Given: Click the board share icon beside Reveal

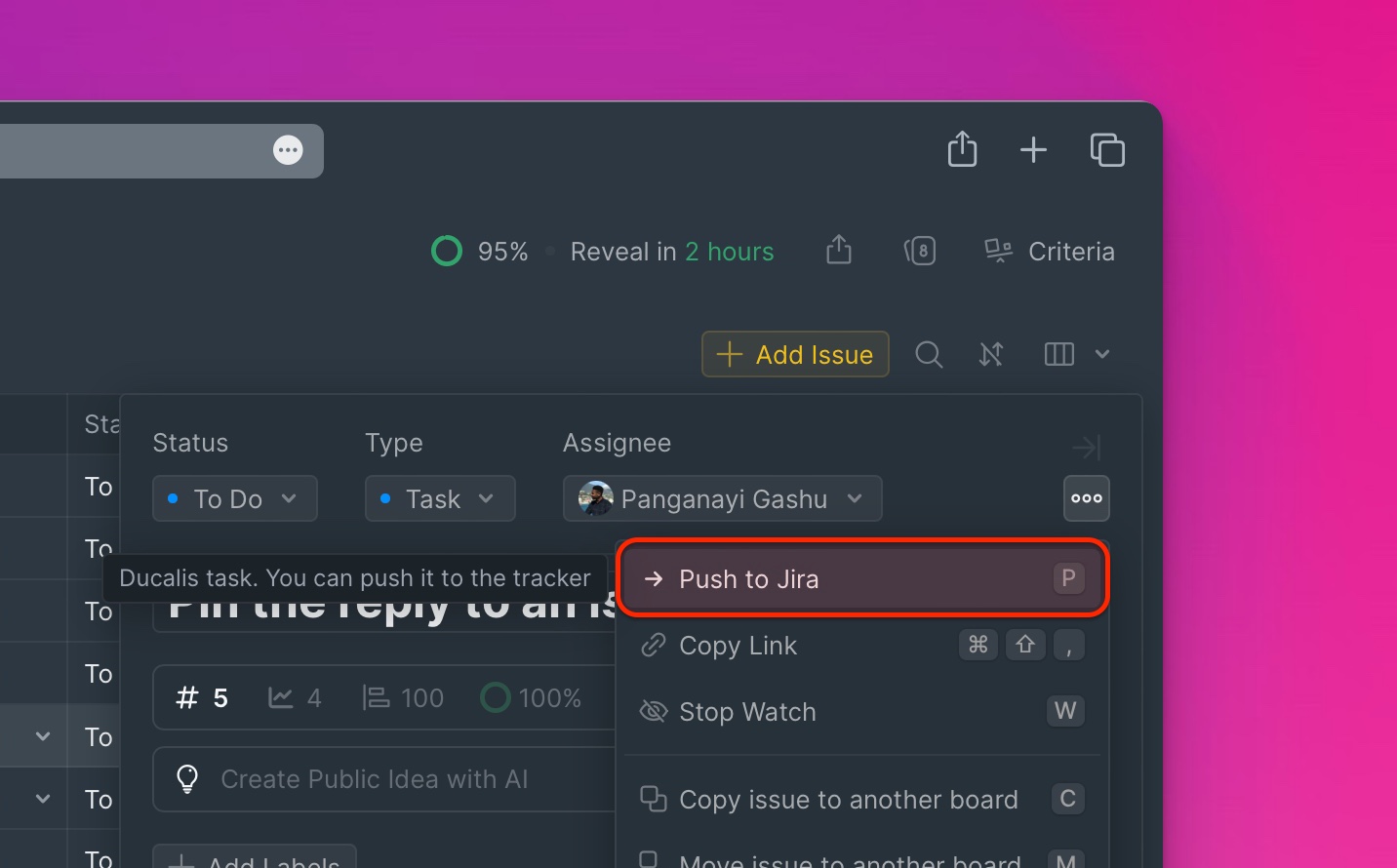Looking at the screenshot, I should click(839, 251).
